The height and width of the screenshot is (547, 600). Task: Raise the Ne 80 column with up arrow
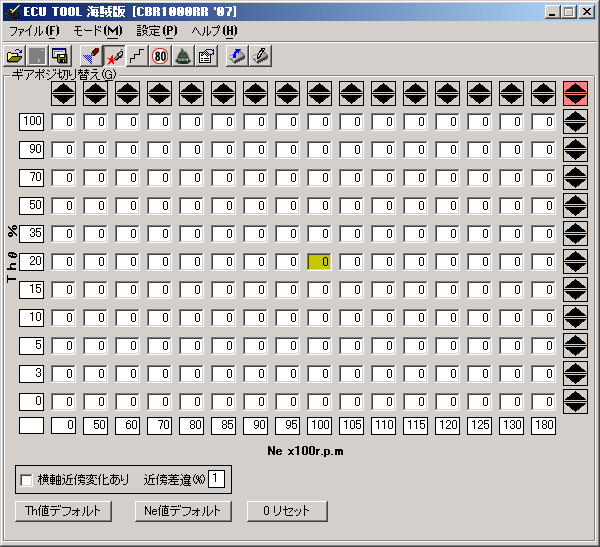click(191, 88)
